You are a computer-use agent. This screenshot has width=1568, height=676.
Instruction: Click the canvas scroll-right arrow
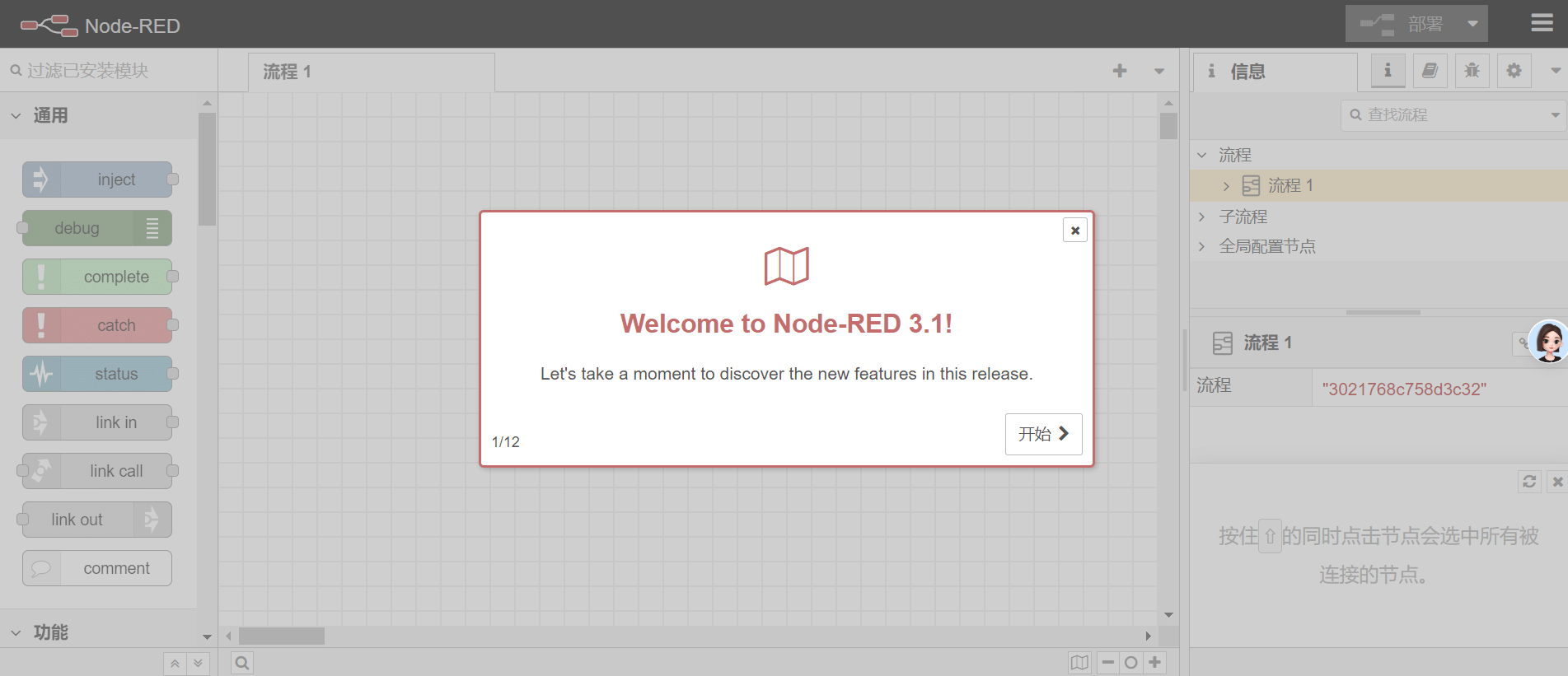[1148, 636]
